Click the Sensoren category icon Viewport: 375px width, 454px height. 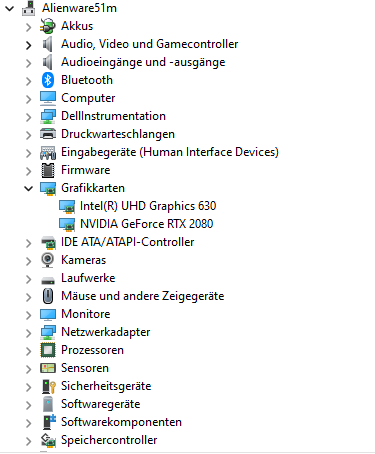[48, 368]
